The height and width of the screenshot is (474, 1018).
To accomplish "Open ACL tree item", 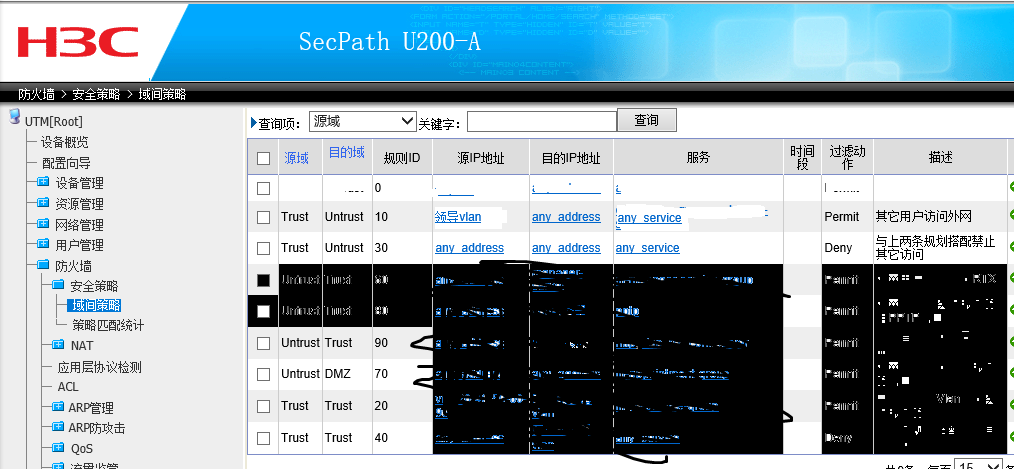I will click(x=68, y=387).
